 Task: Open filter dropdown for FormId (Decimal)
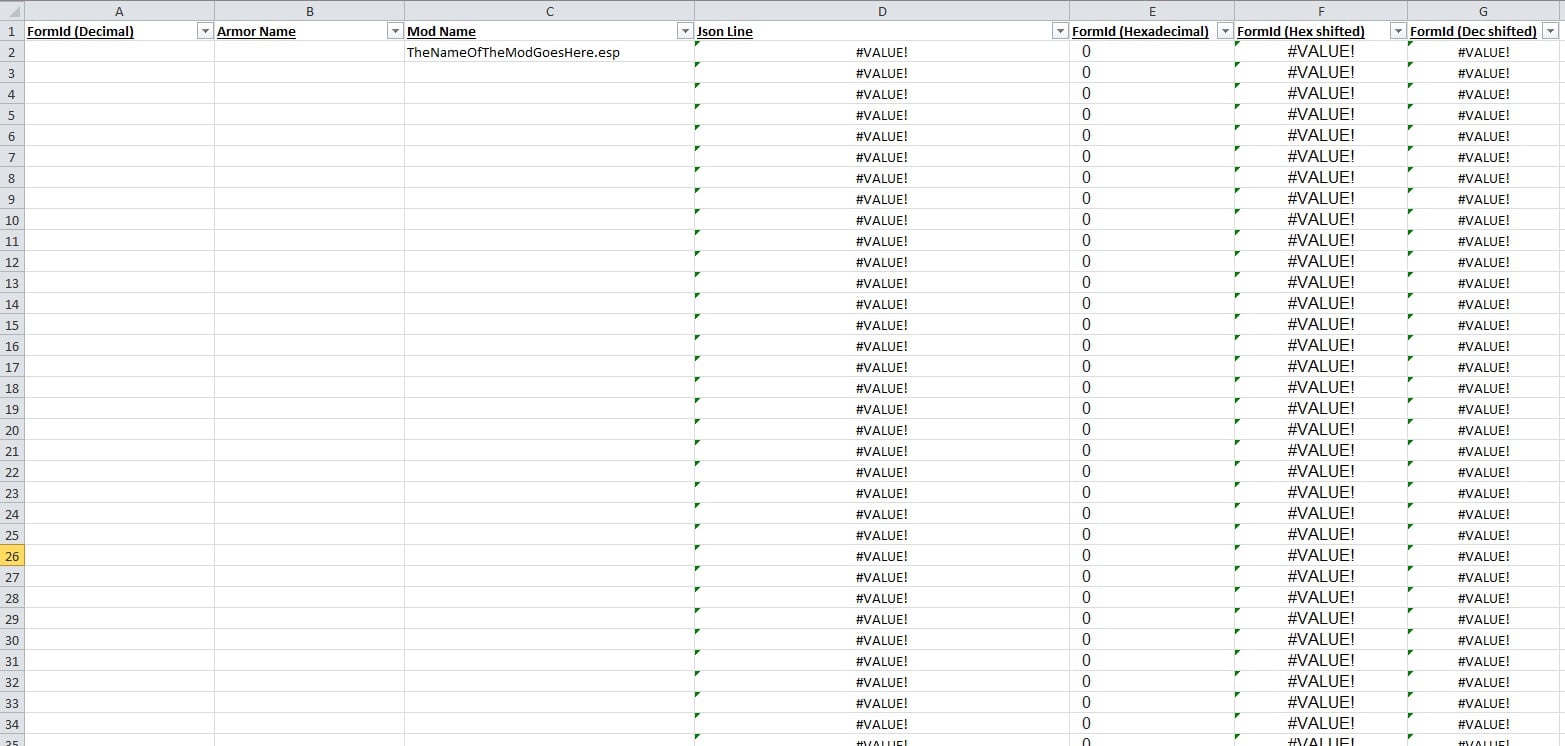click(205, 31)
